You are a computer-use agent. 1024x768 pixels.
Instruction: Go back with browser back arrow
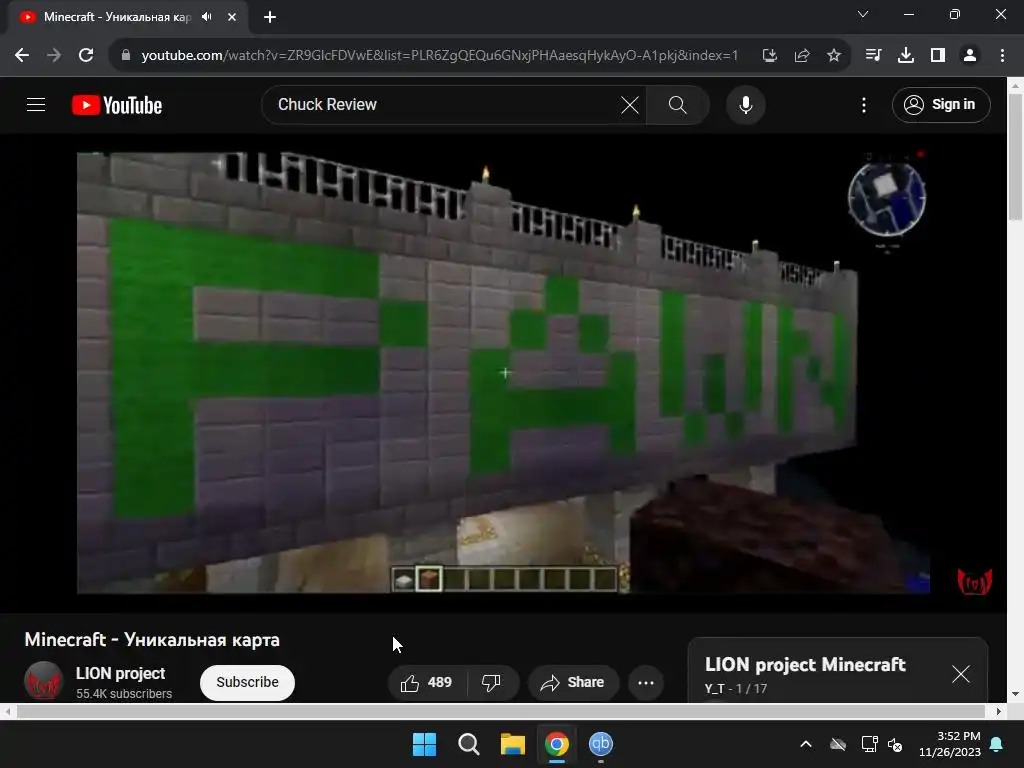click(22, 55)
